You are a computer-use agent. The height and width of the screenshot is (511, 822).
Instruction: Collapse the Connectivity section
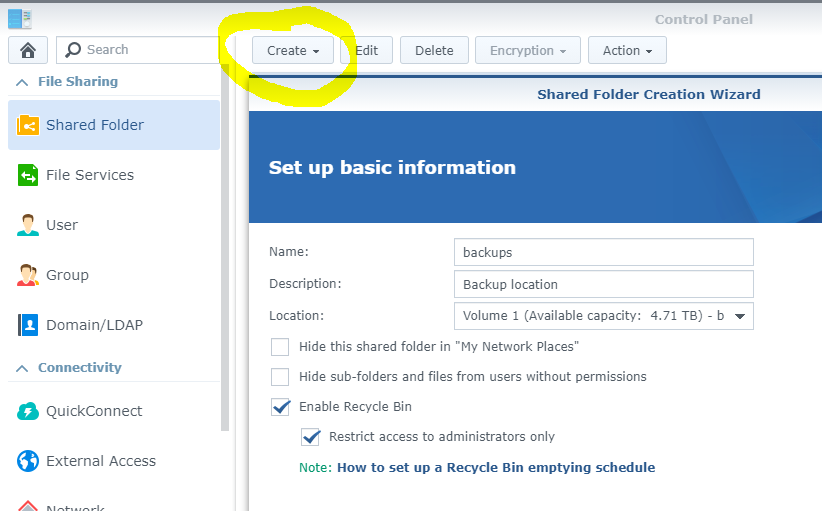(22, 368)
